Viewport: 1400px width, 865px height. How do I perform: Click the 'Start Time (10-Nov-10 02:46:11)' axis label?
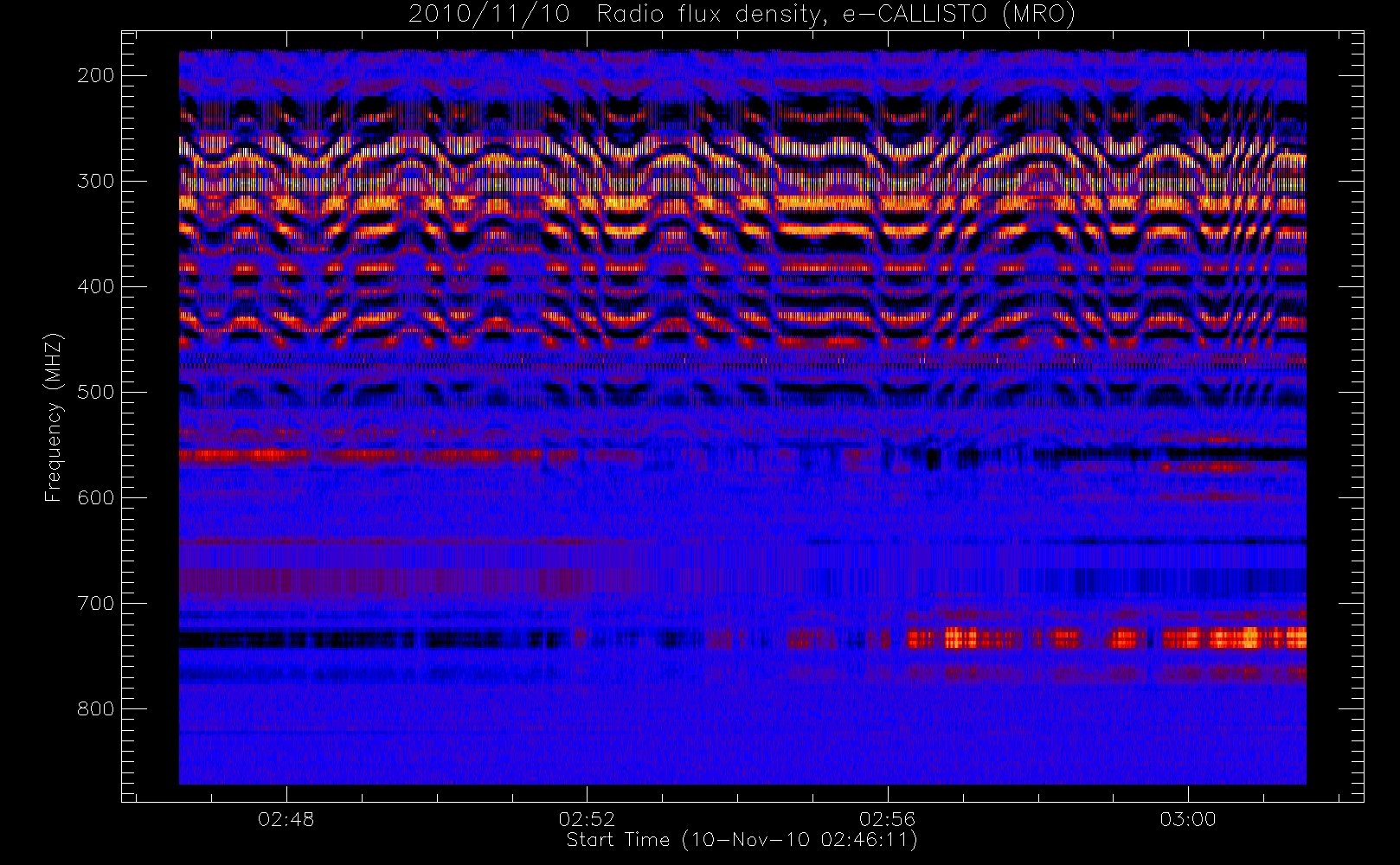742,840
